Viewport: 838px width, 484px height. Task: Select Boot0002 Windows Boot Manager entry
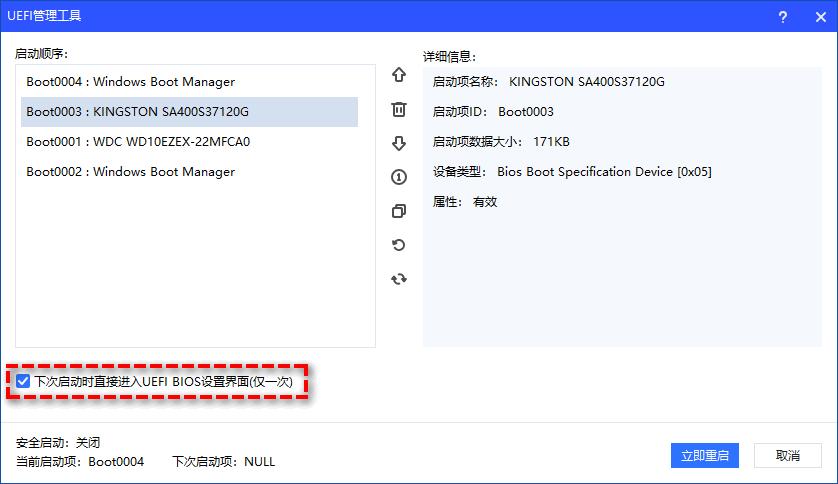[130, 172]
